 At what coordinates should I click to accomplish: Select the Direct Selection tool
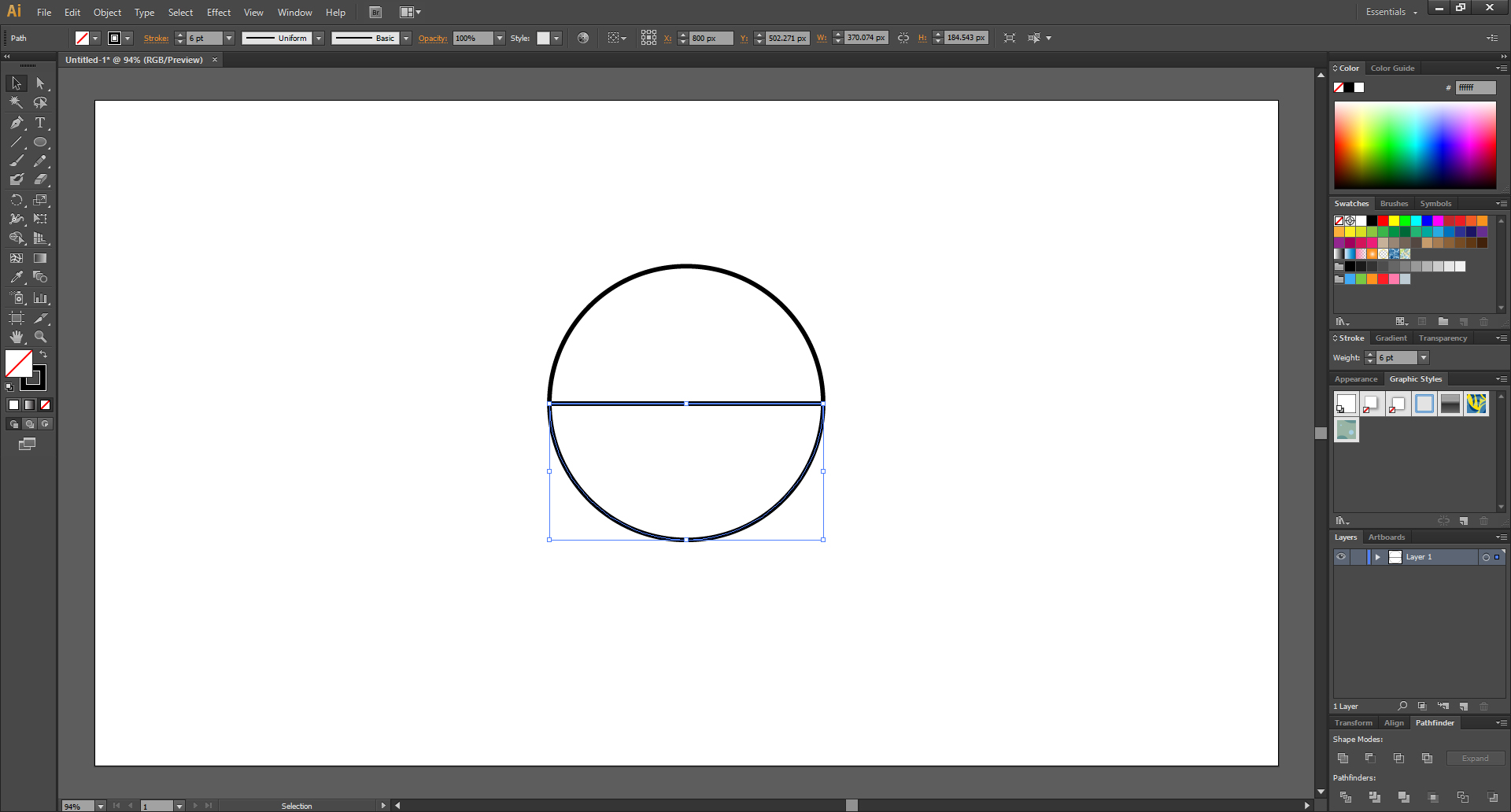40,83
